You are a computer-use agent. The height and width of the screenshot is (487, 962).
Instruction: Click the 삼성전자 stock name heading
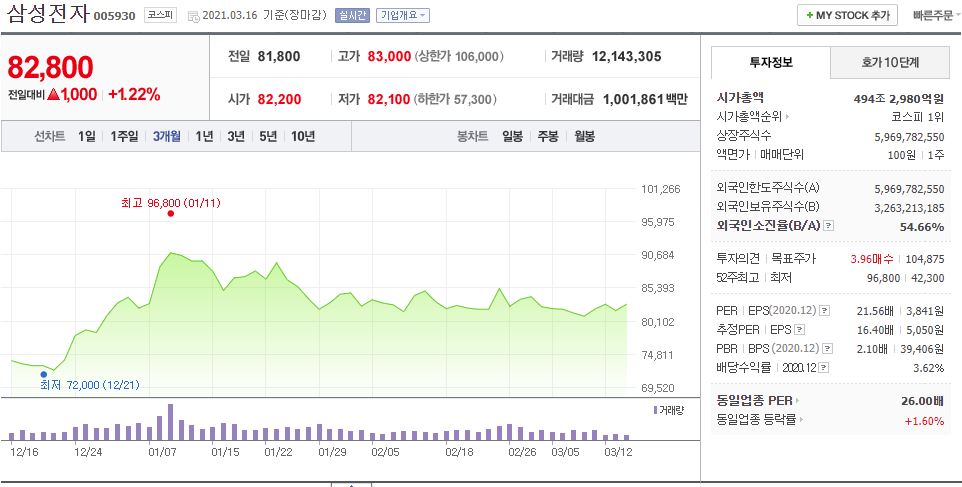tap(48, 13)
